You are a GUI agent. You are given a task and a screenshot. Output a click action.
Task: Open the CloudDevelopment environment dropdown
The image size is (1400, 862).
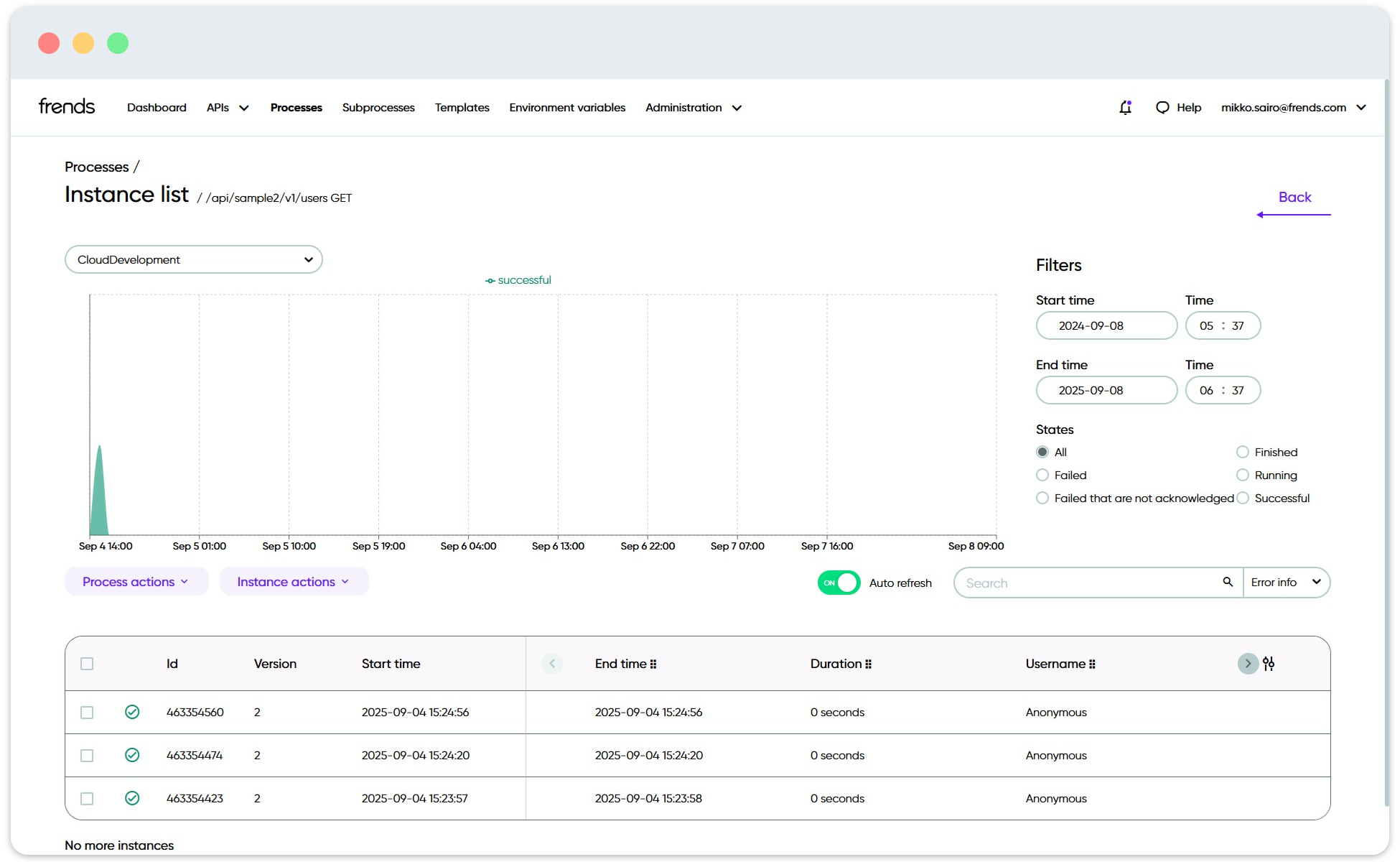(194, 259)
